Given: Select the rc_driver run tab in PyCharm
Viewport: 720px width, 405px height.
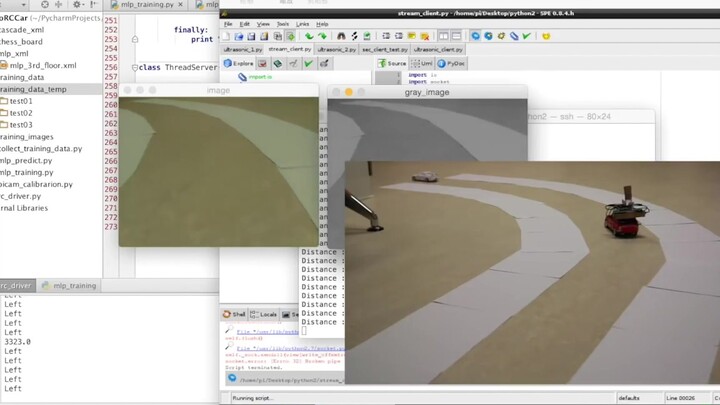Looking at the screenshot, I should (x=17, y=286).
